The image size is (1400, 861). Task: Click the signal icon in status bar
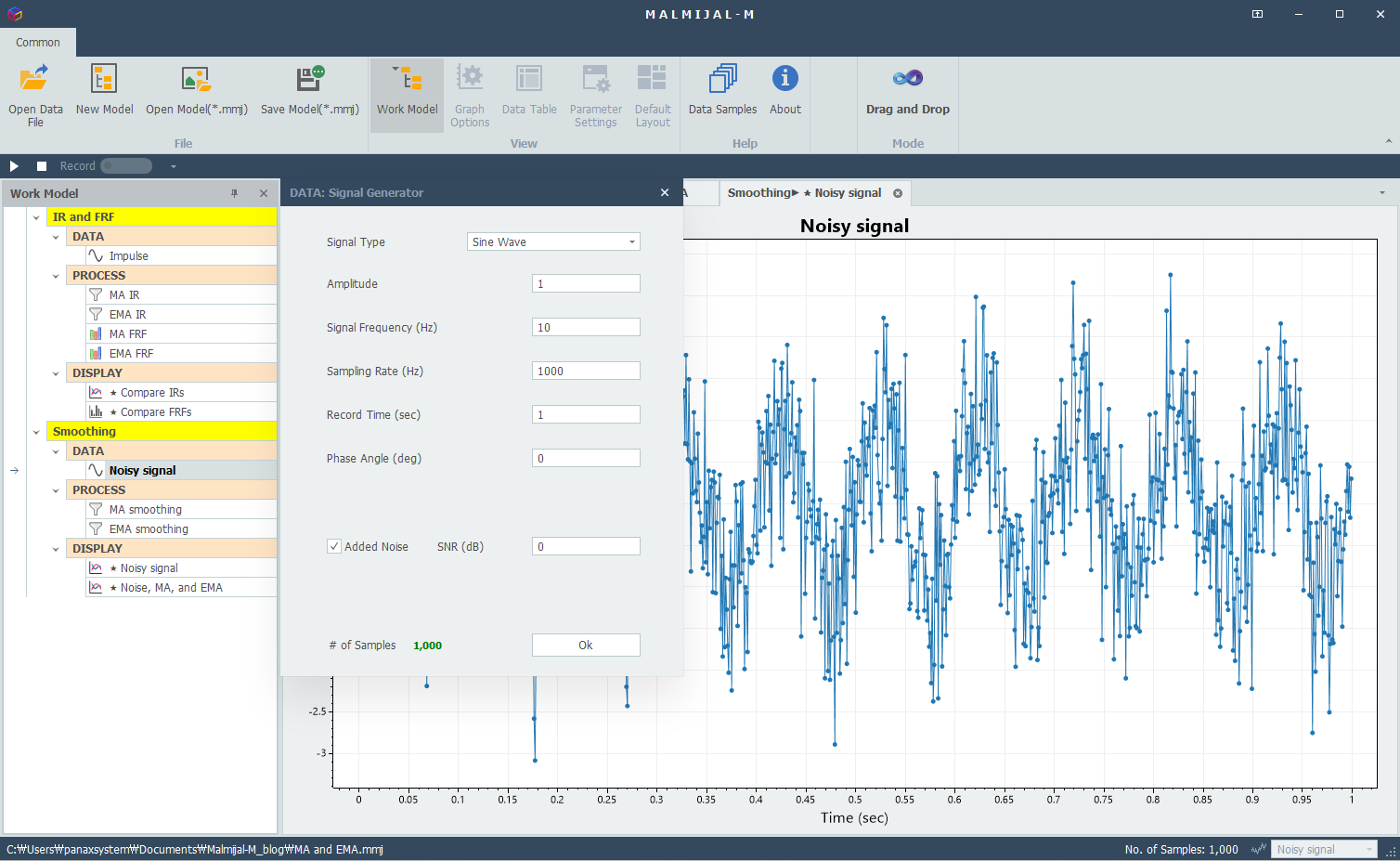(x=1259, y=850)
